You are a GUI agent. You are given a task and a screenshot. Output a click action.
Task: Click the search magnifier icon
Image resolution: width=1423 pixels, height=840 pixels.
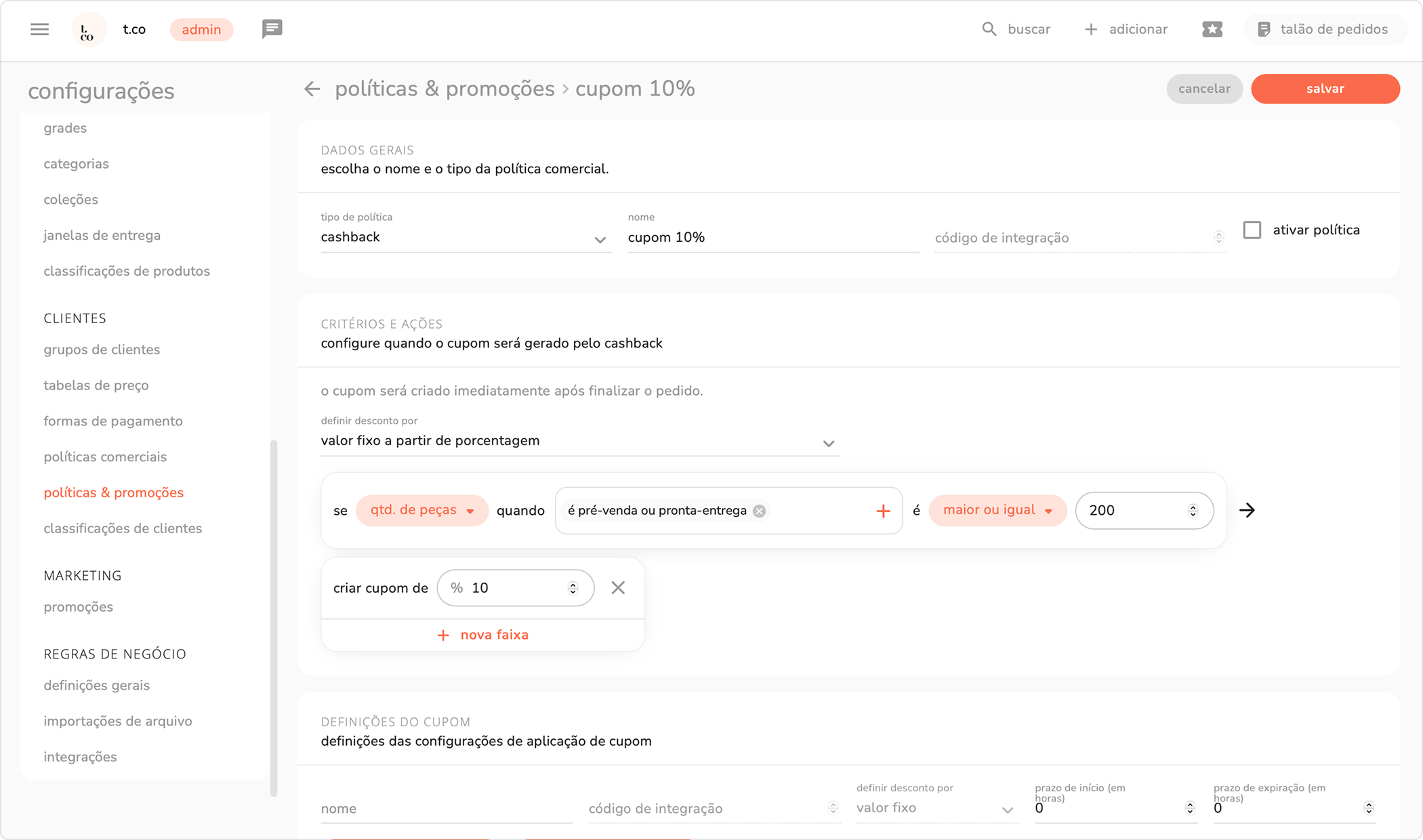[989, 29]
